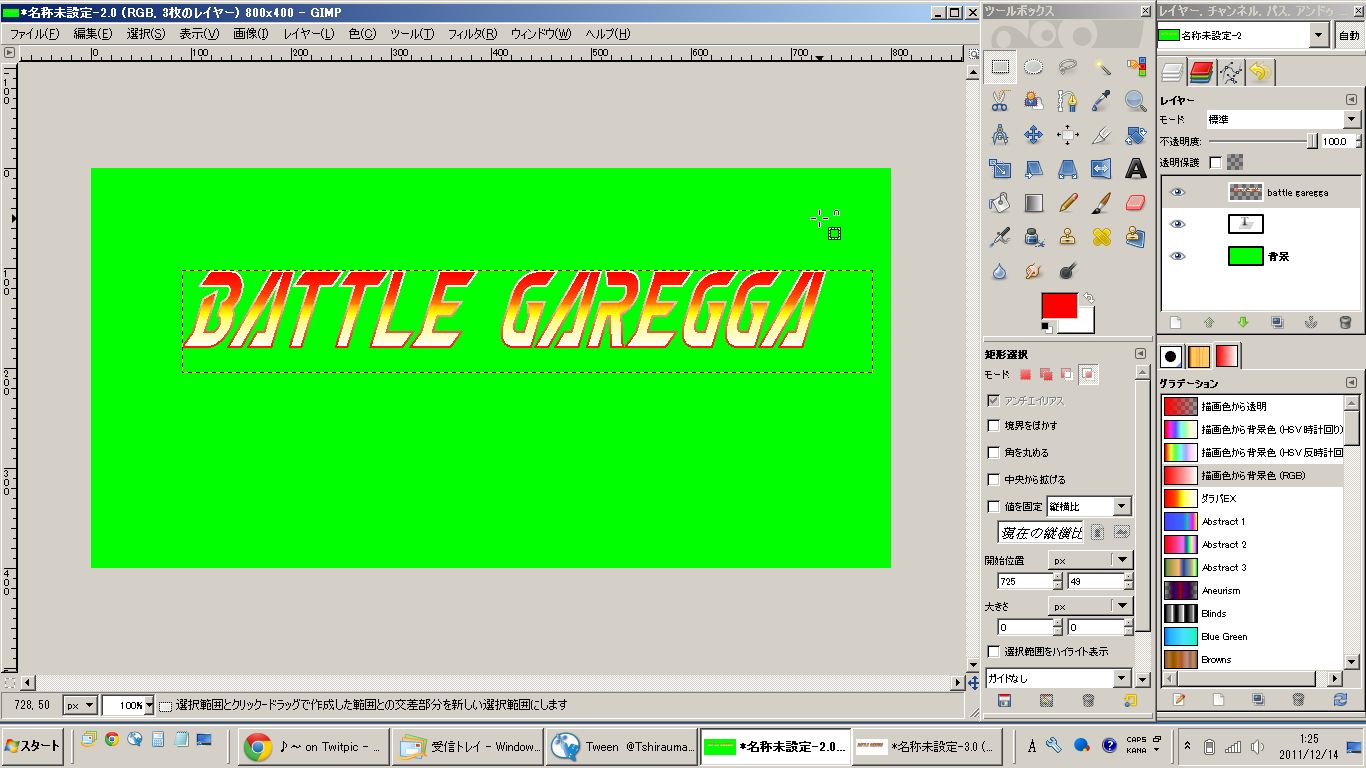Enable 選択範囲をハイライト表示 highlight option

[994, 651]
